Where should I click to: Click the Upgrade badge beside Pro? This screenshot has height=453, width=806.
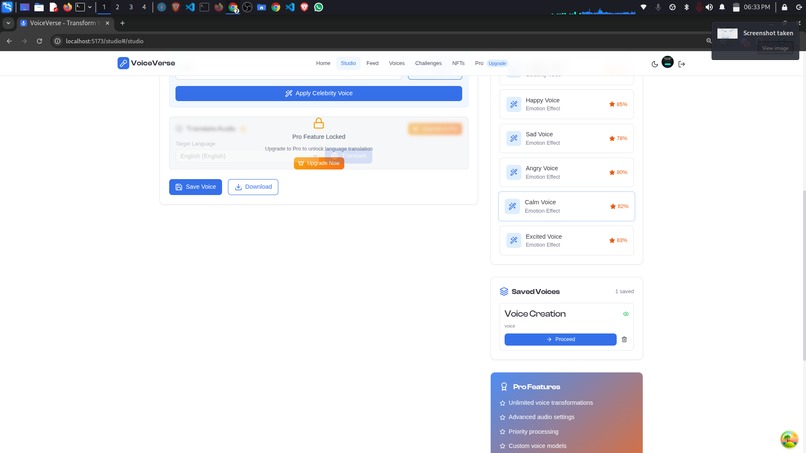tap(497, 63)
